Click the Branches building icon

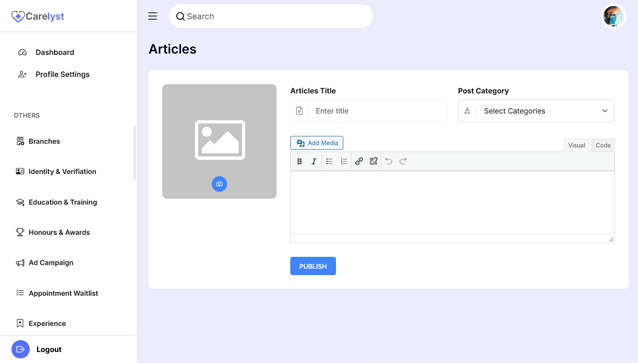pyautogui.click(x=20, y=141)
